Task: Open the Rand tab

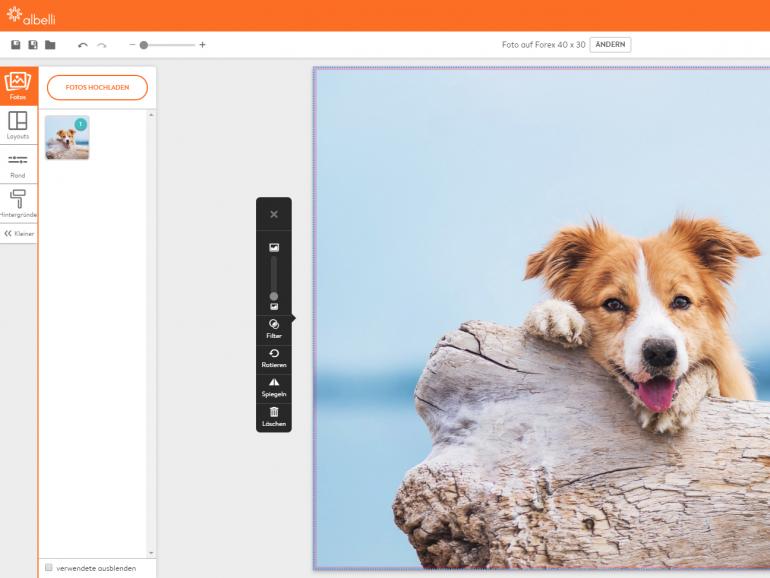Action: click(x=18, y=165)
